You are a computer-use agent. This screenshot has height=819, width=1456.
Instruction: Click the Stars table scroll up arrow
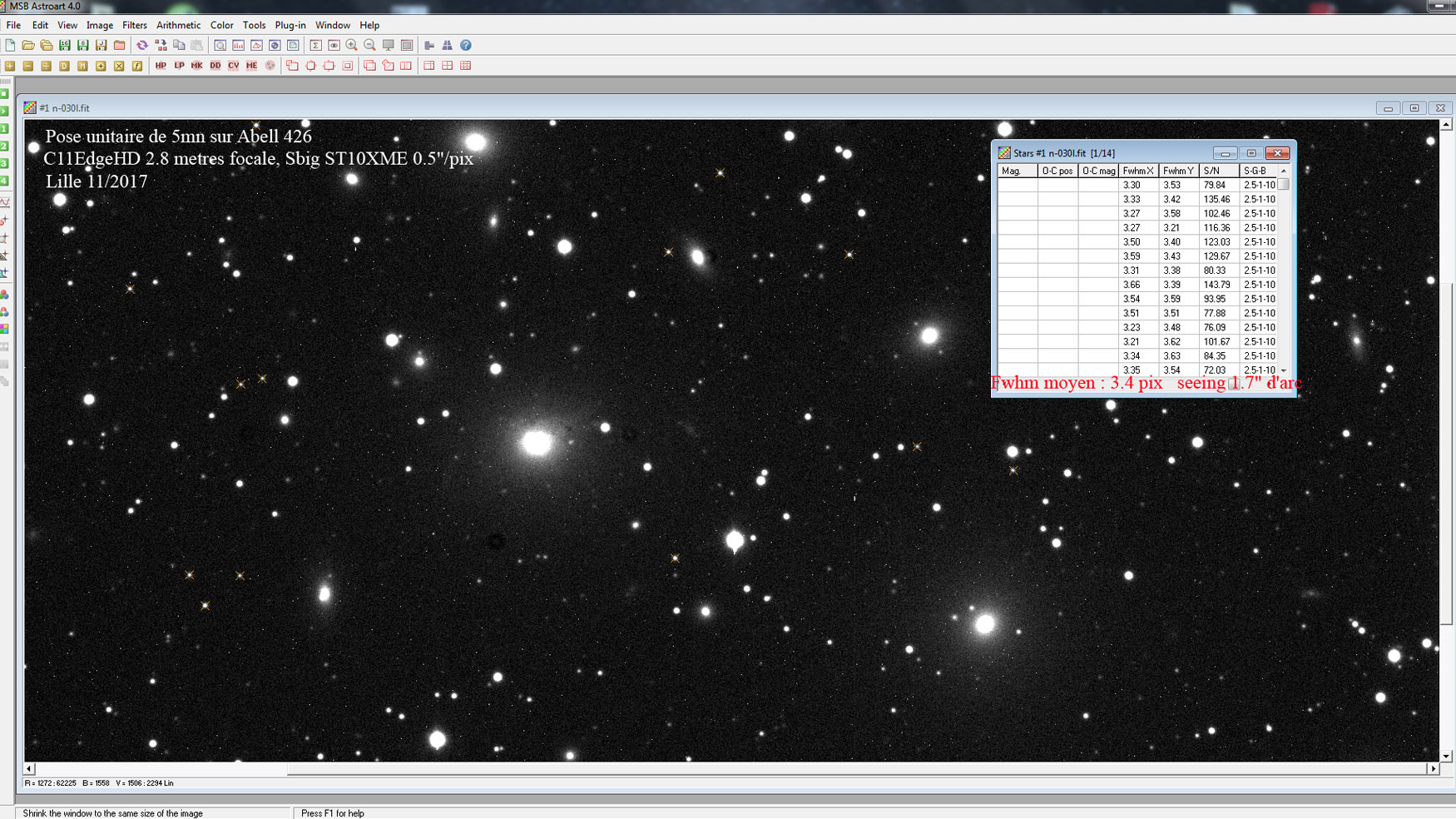pyautogui.click(x=1284, y=171)
